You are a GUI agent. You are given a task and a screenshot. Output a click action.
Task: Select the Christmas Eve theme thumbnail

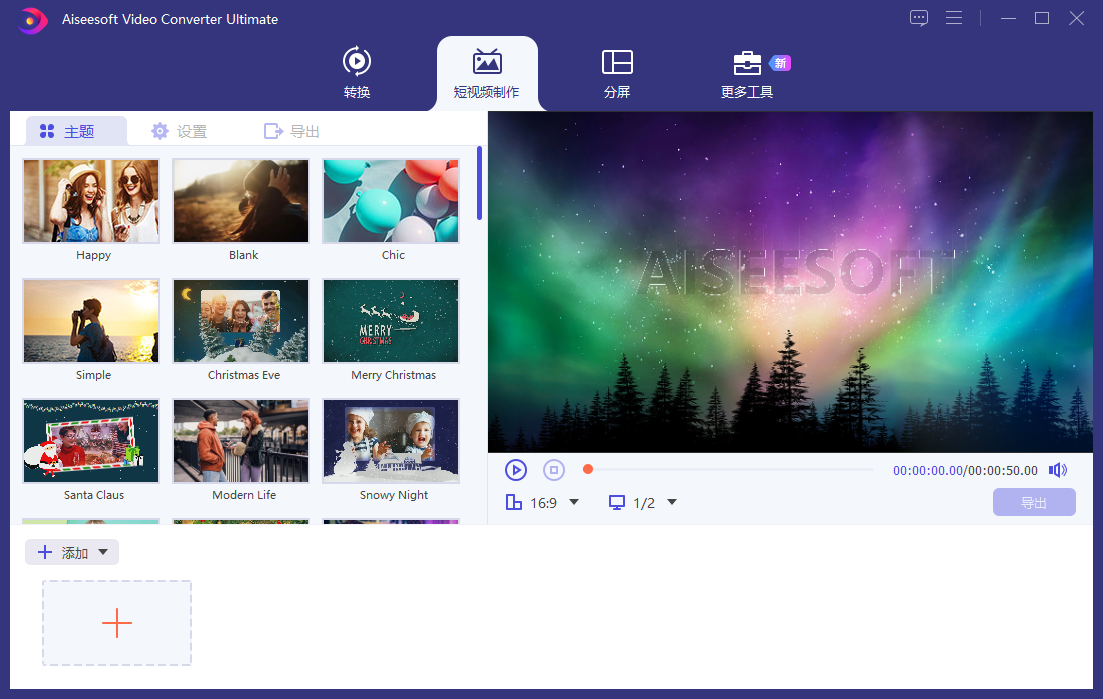pyautogui.click(x=241, y=321)
